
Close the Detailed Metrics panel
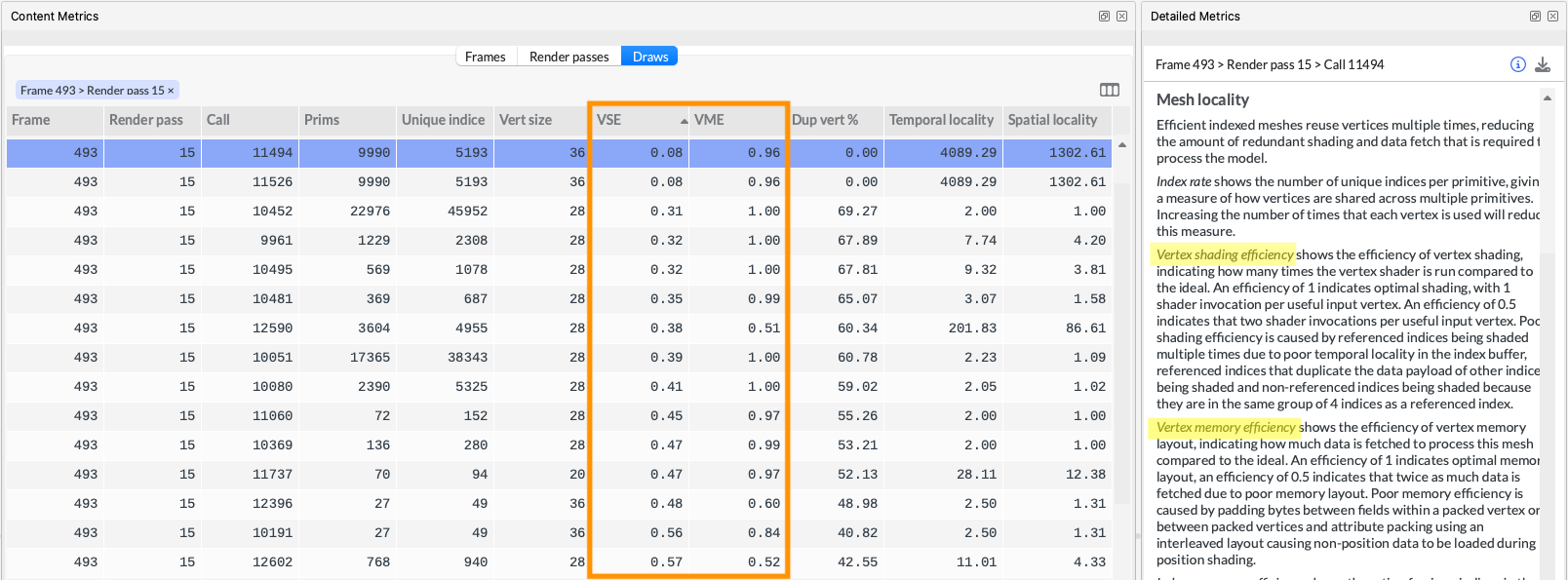(1553, 17)
